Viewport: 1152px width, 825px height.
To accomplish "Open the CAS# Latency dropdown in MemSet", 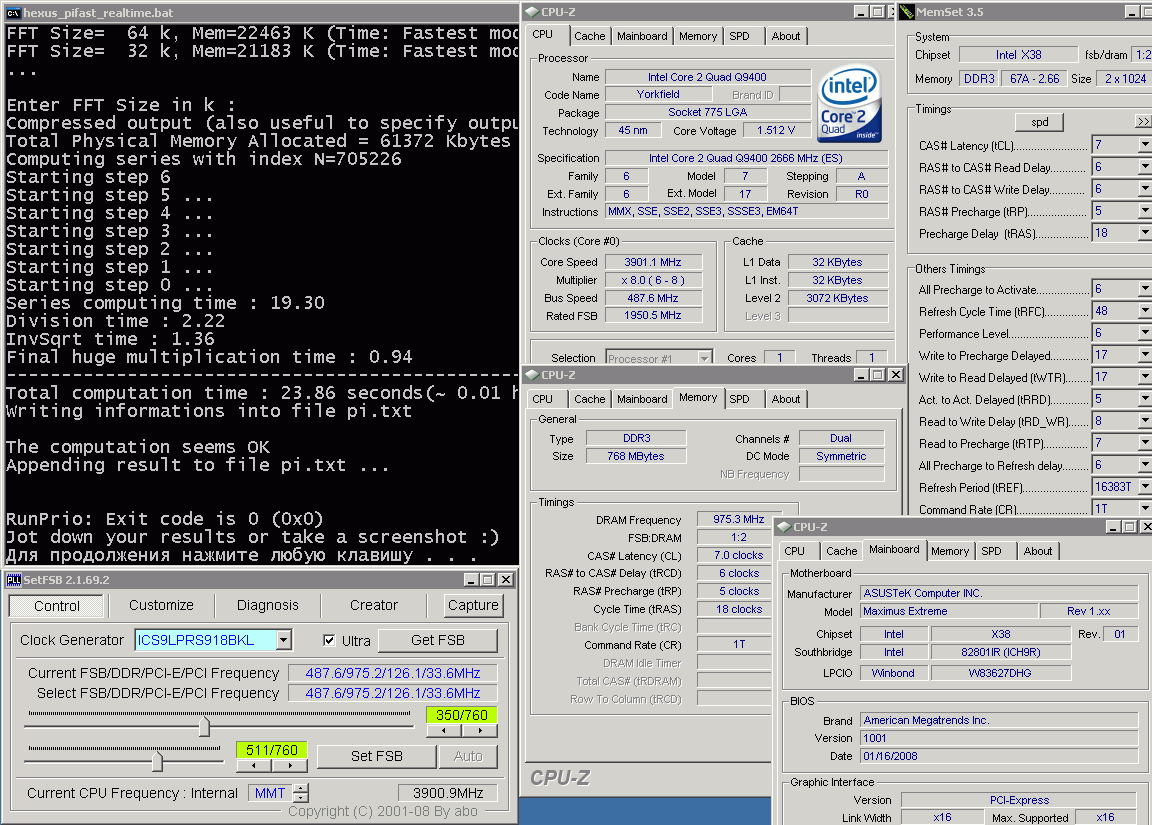I will [x=1145, y=145].
